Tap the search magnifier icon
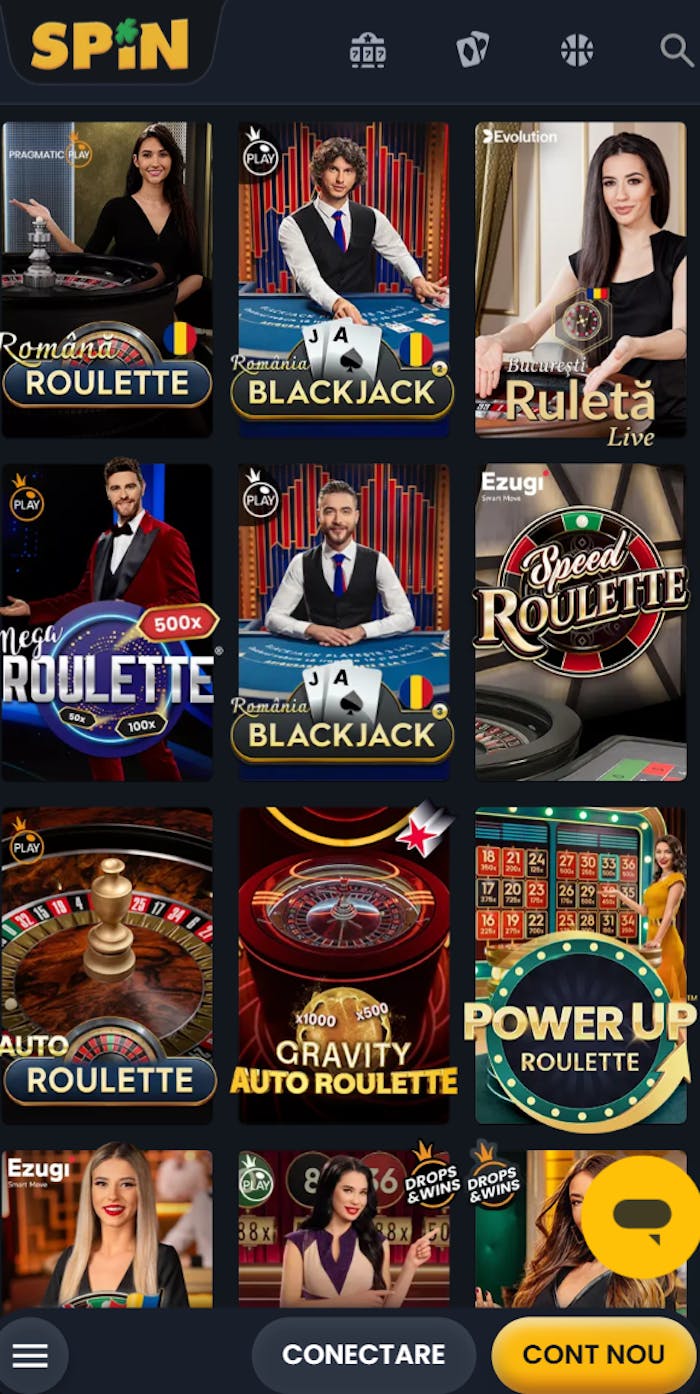The image size is (700, 1394). click(x=677, y=50)
